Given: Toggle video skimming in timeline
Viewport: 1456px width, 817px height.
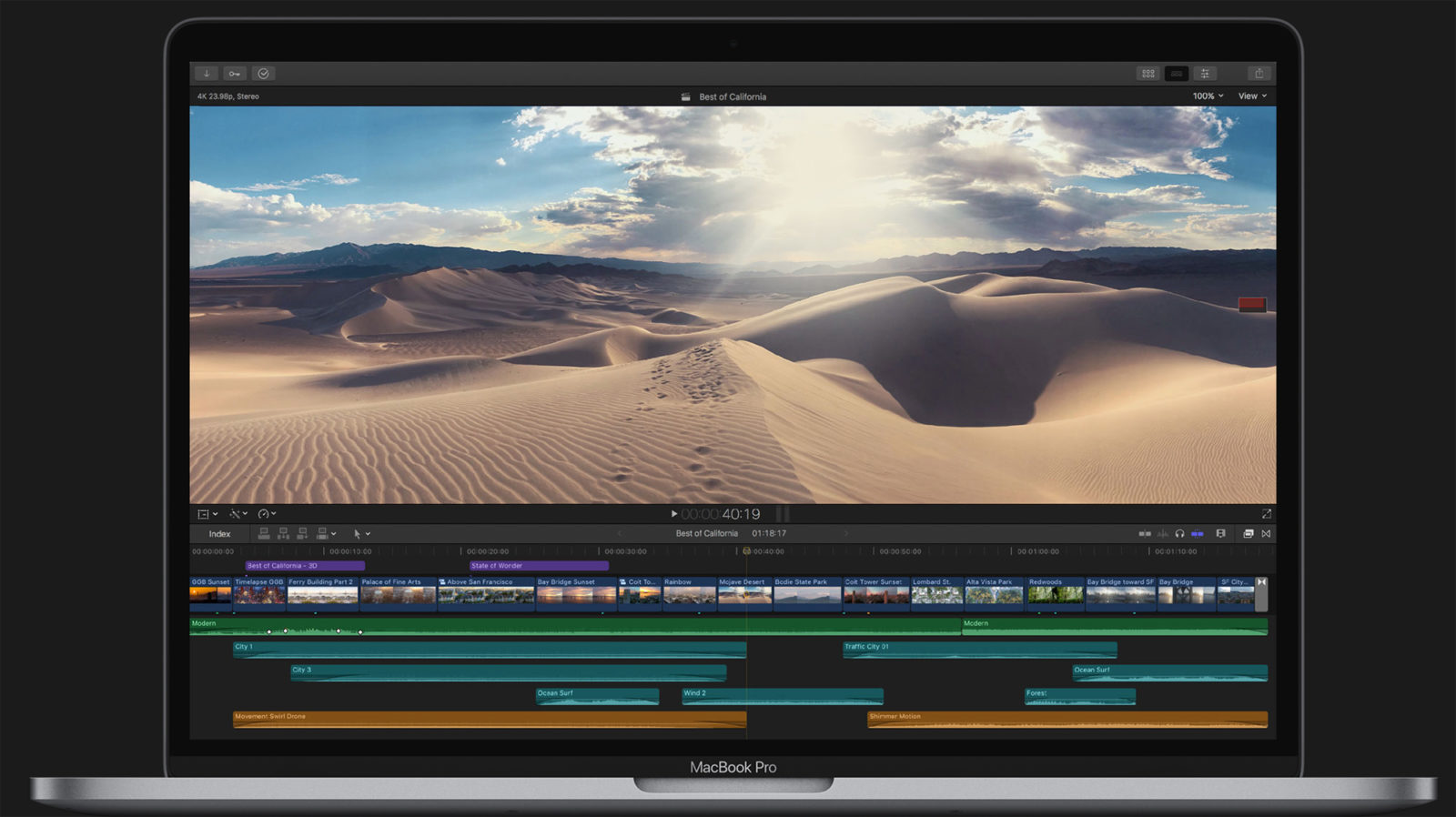Looking at the screenshot, I should click(1145, 534).
